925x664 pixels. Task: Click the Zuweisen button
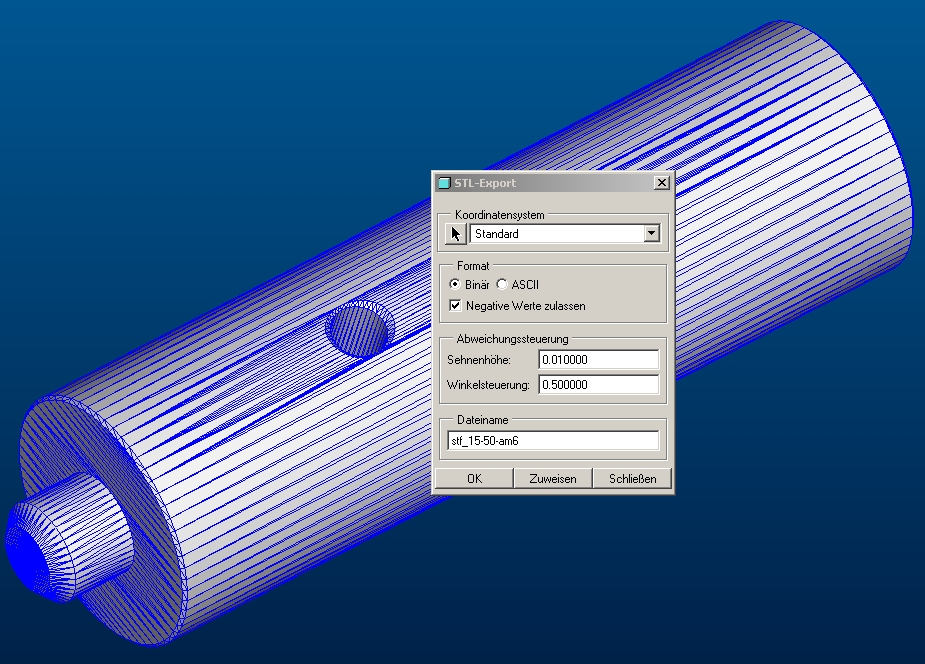pyautogui.click(x=553, y=478)
